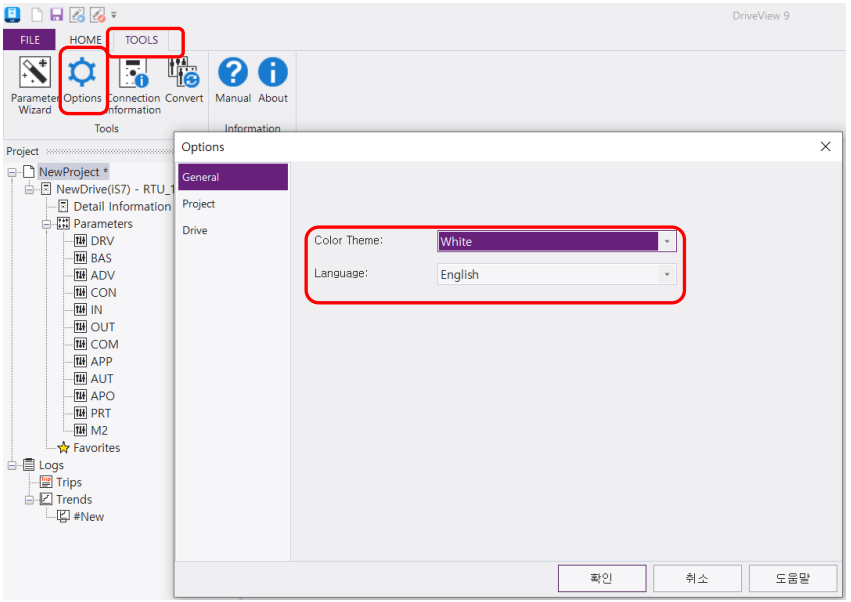
Task: Click the 확인 confirm button
Action: 601,578
